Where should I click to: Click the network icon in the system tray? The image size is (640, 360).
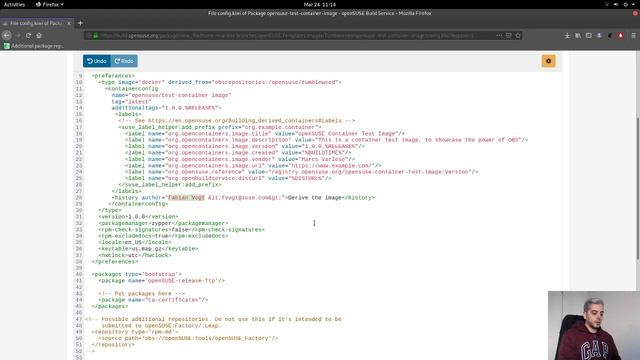[x=607, y=4]
